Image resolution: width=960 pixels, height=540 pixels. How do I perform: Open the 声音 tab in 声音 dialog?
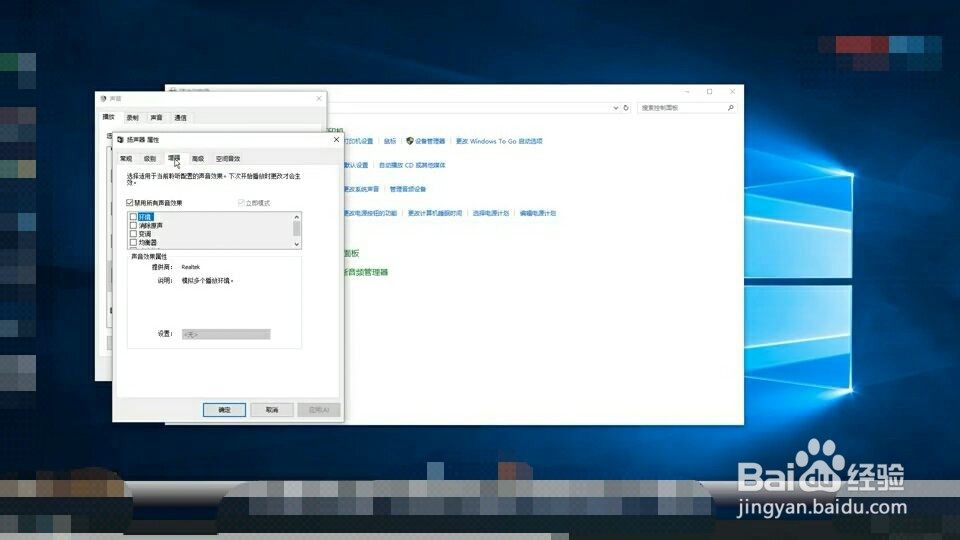click(x=156, y=118)
